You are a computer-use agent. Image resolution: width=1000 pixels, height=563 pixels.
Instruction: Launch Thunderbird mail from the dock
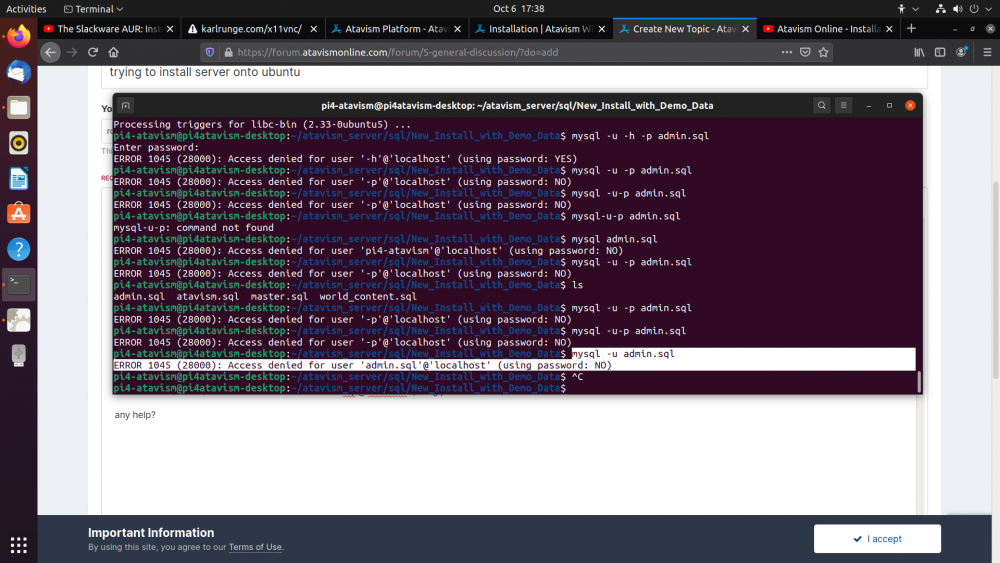click(x=18, y=72)
